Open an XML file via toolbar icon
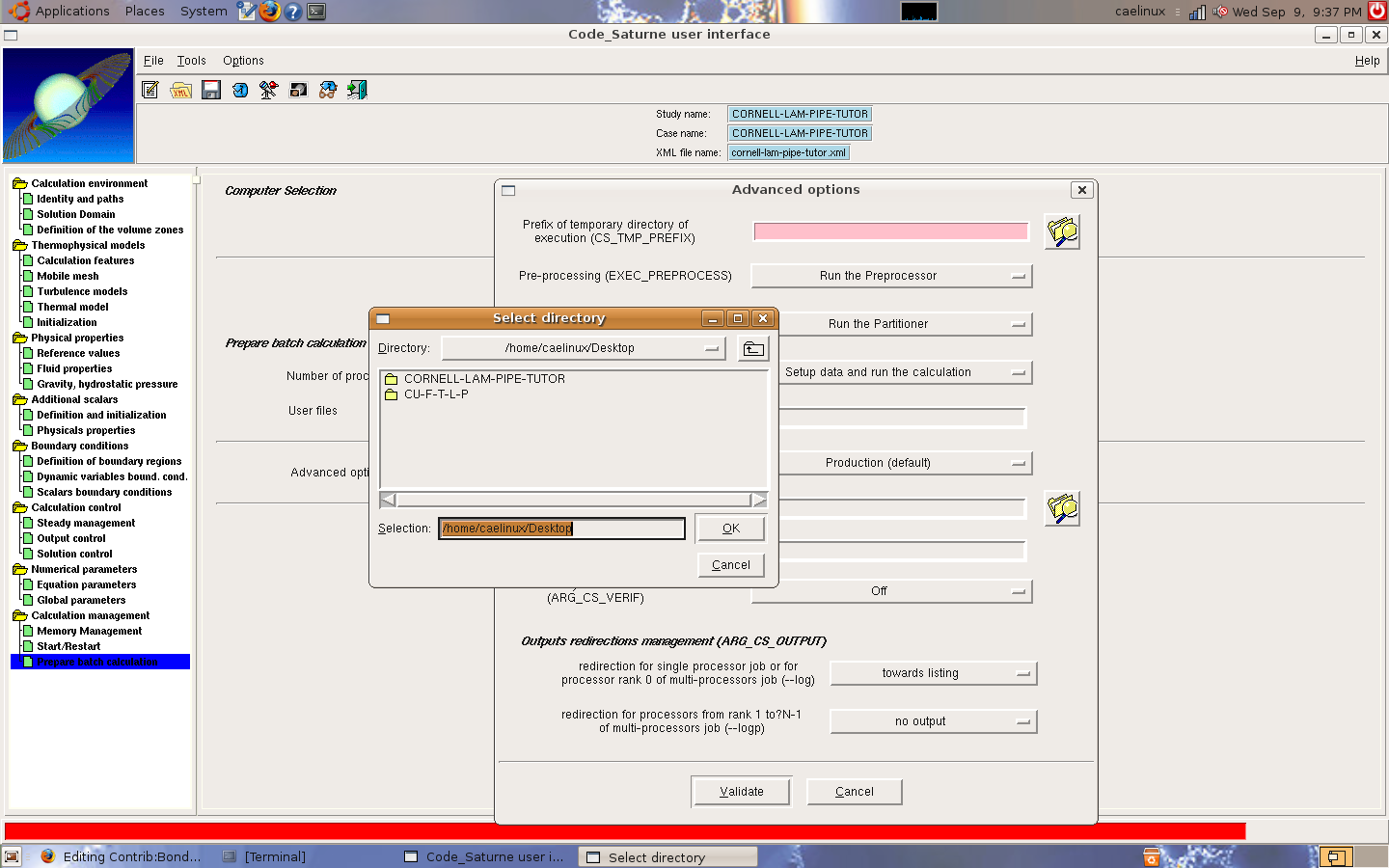The image size is (1389, 868). click(180, 90)
